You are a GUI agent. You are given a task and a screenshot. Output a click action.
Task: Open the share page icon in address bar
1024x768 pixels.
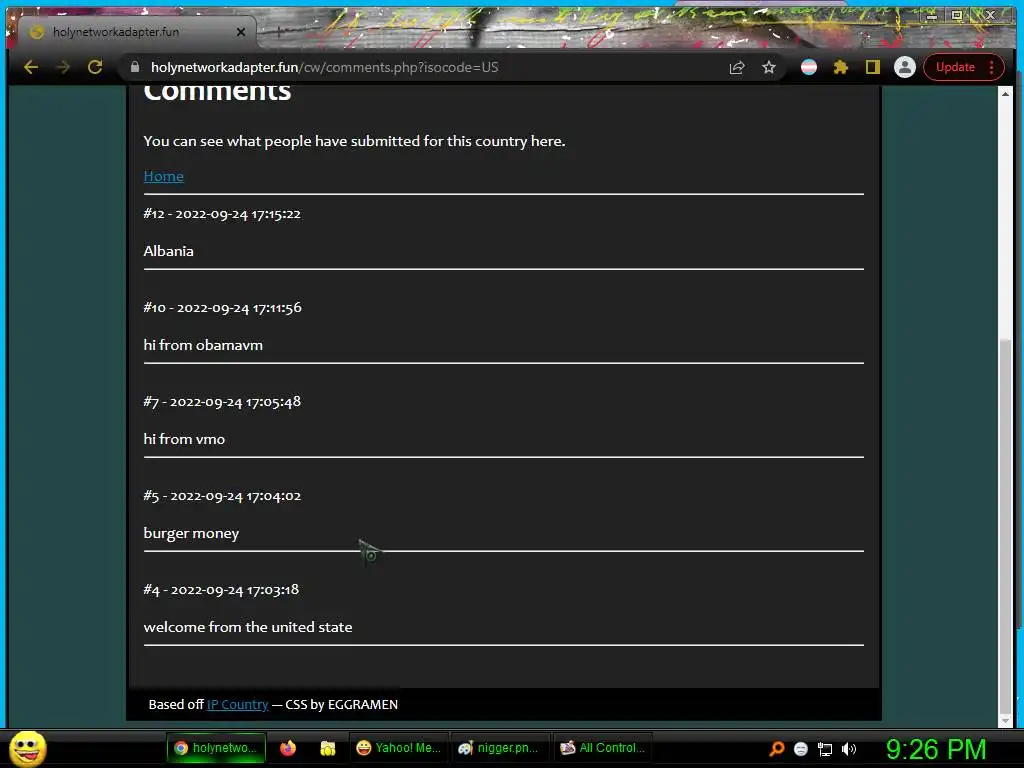[737, 67]
